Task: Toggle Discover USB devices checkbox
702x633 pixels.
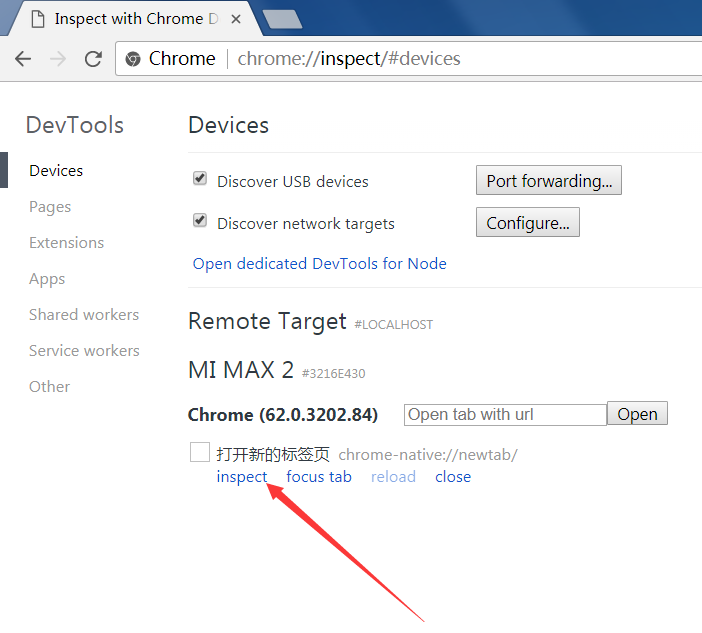Action: click(x=200, y=178)
